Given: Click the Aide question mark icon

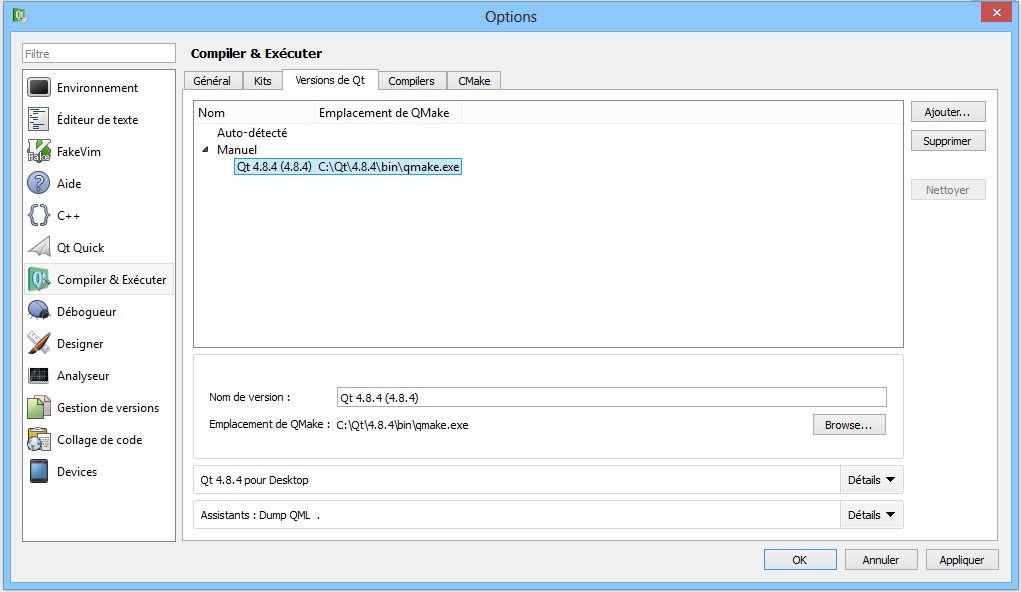Looking at the screenshot, I should 38,183.
